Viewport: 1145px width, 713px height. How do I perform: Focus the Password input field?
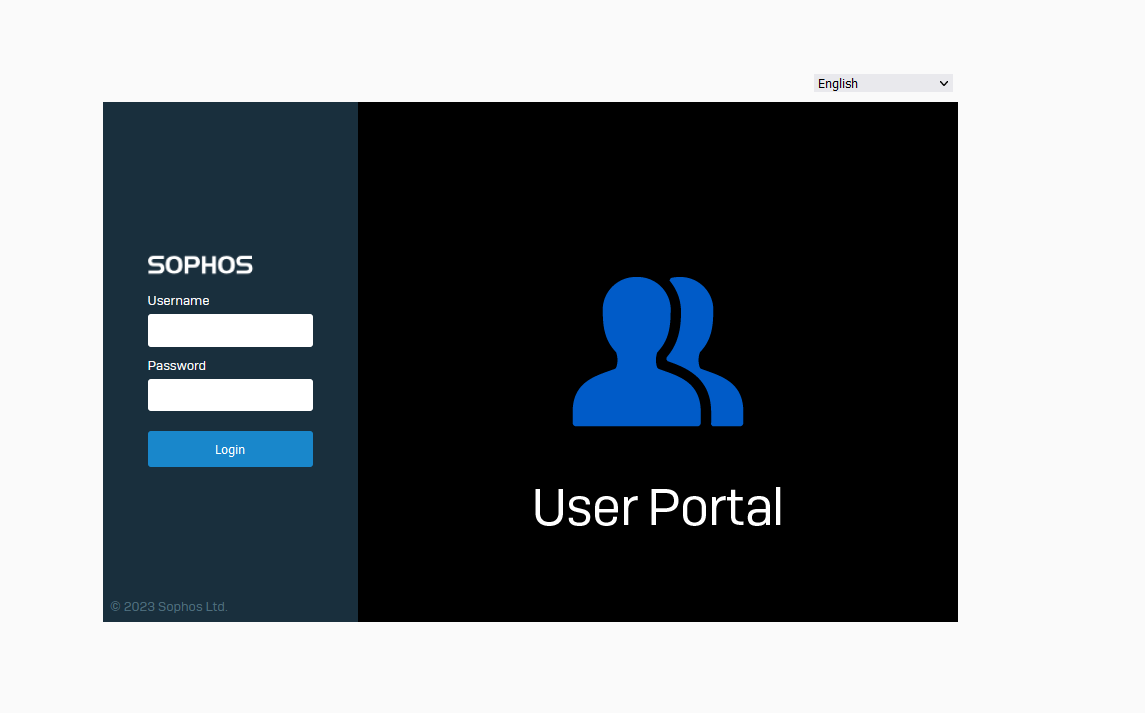point(230,394)
